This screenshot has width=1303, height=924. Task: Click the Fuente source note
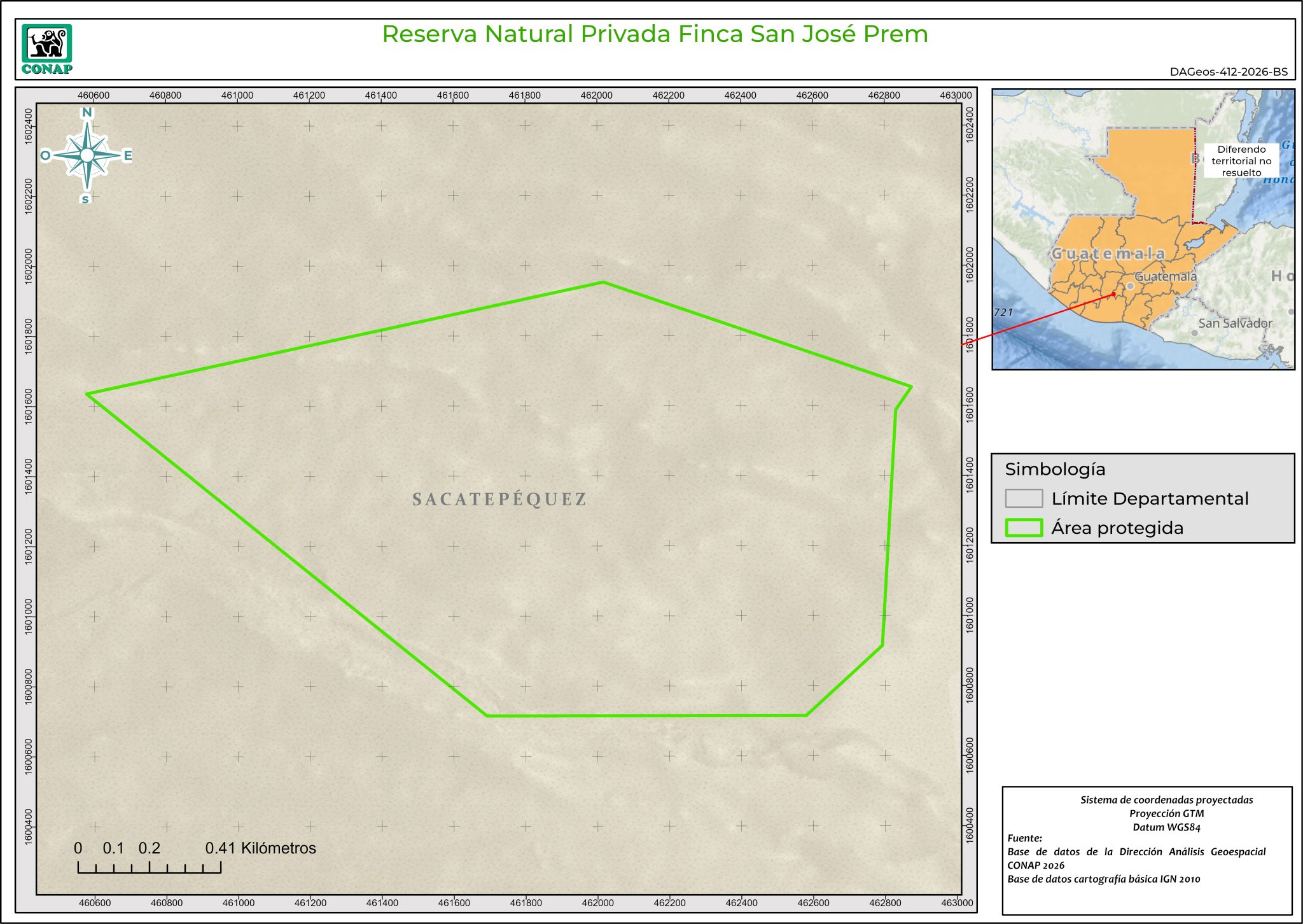click(1024, 838)
